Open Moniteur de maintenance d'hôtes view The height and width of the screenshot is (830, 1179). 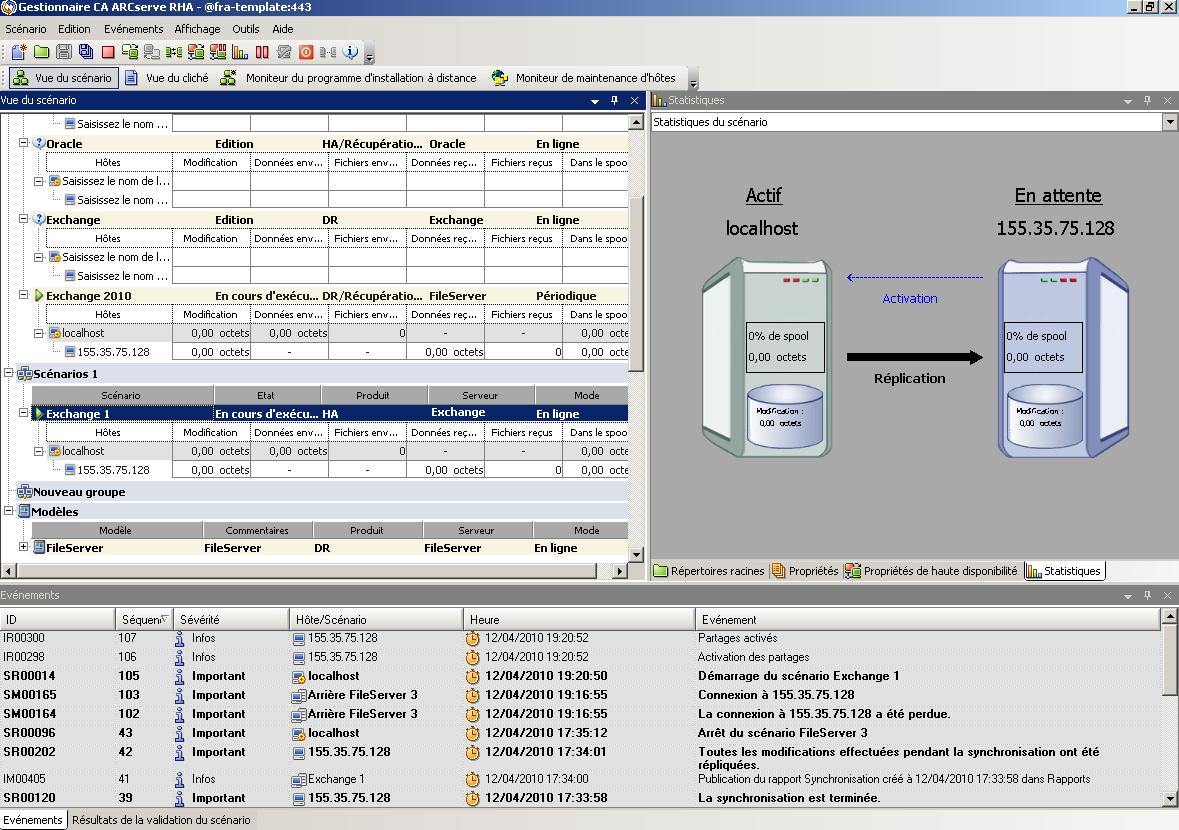tap(584, 78)
